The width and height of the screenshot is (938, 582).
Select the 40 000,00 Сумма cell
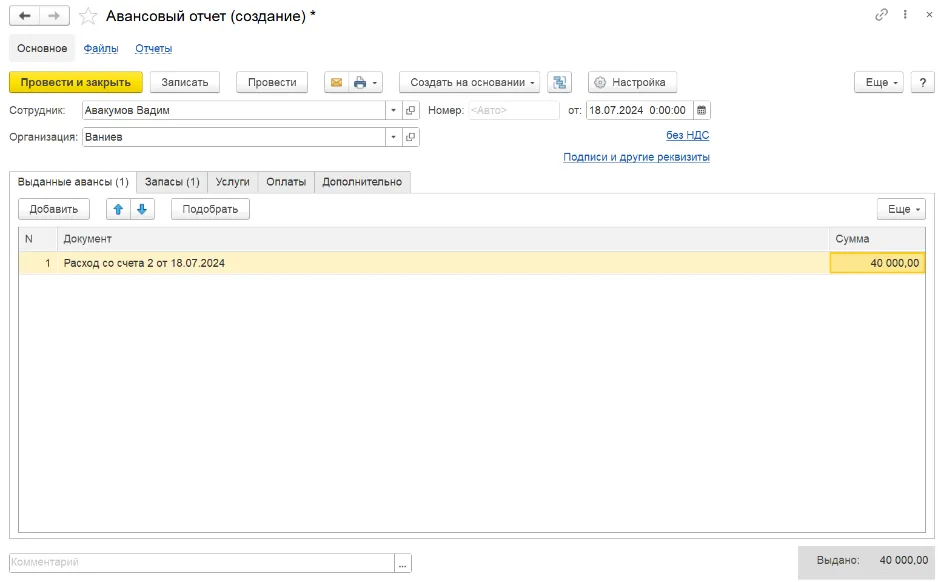click(878, 263)
